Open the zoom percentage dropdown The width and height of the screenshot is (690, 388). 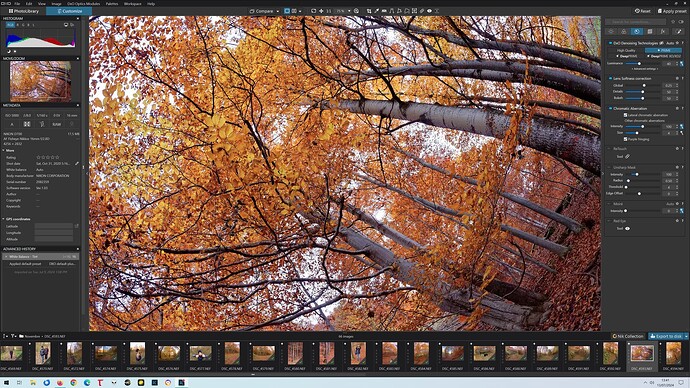[349, 11]
